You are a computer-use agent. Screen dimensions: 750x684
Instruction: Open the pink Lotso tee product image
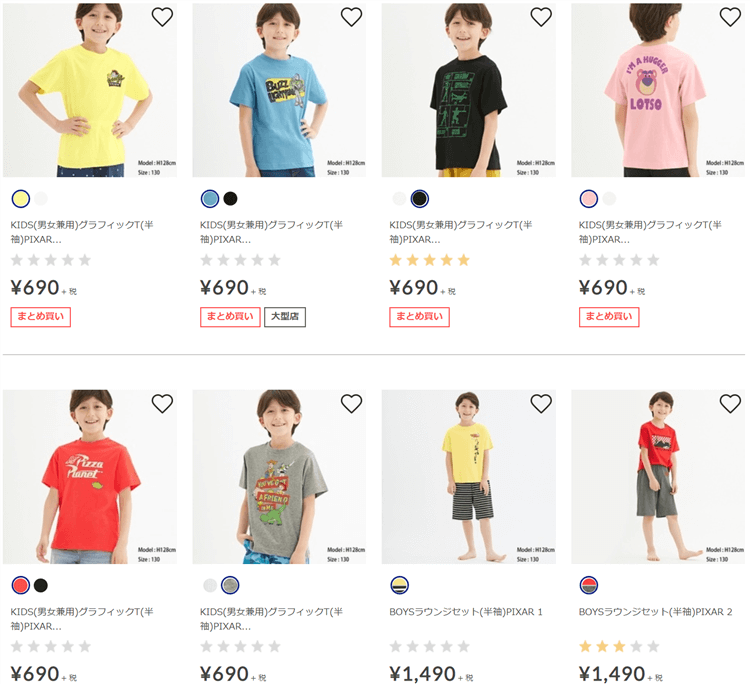click(658, 90)
